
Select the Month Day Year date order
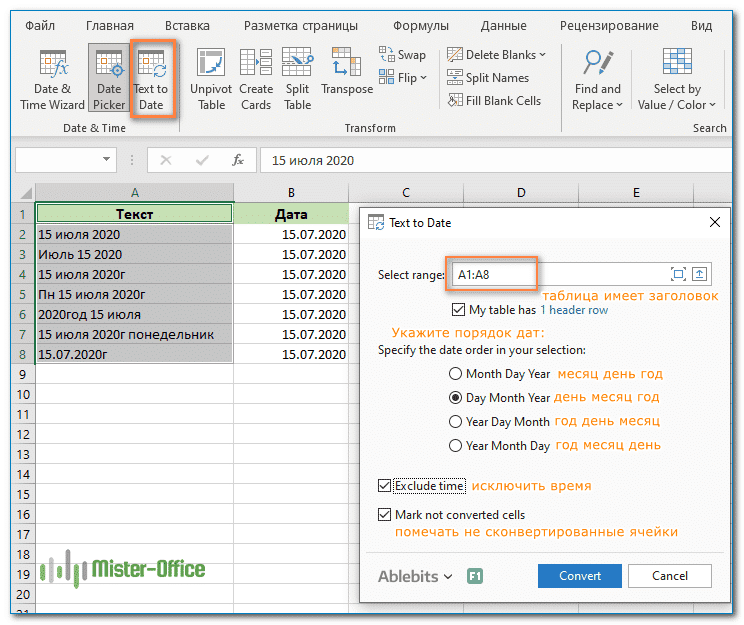(x=456, y=374)
